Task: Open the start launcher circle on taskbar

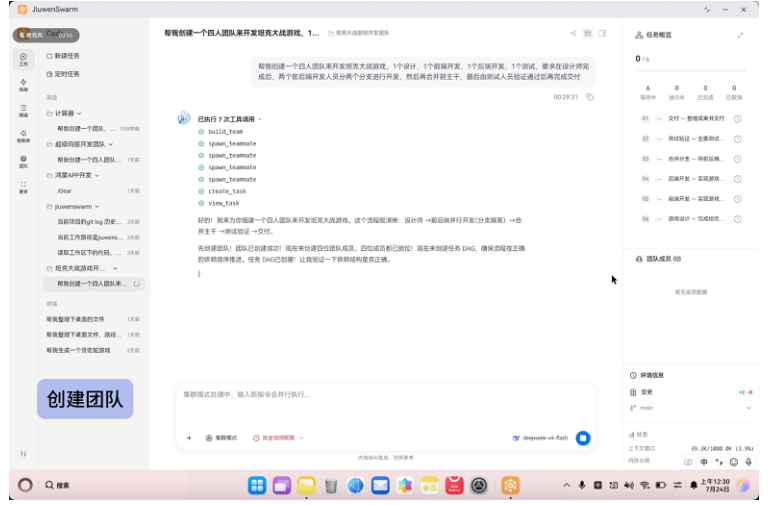Action: [x=25, y=485]
